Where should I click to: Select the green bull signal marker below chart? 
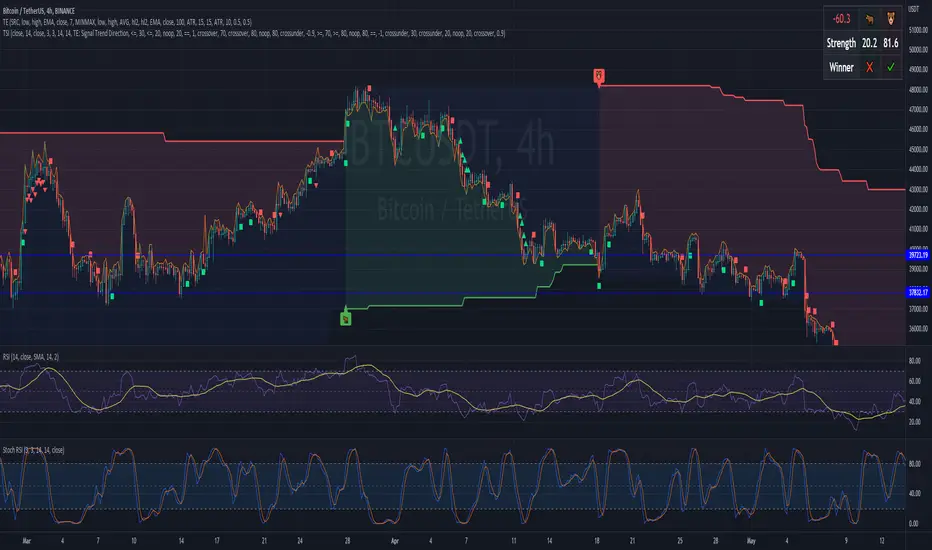click(345, 319)
